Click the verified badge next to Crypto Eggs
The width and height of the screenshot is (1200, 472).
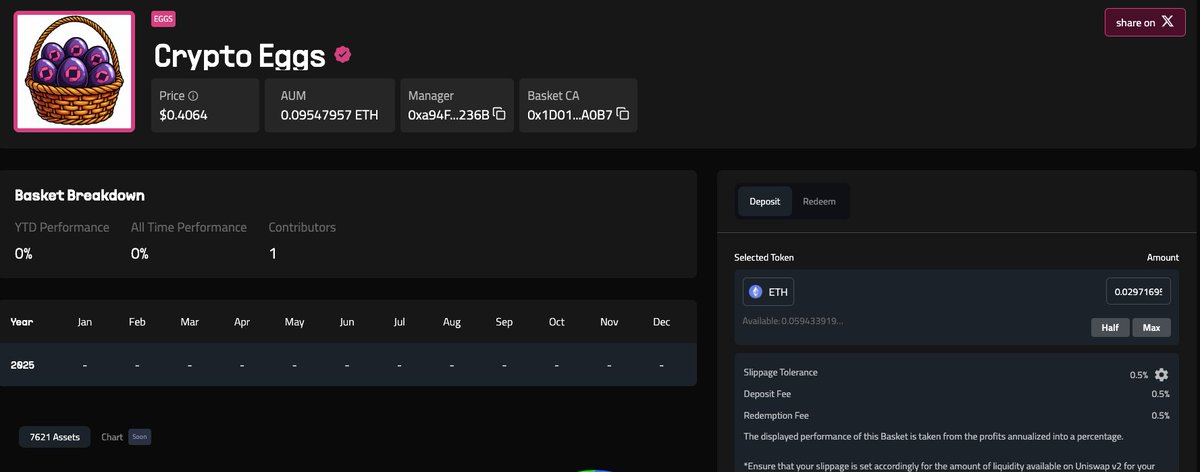click(x=342, y=55)
